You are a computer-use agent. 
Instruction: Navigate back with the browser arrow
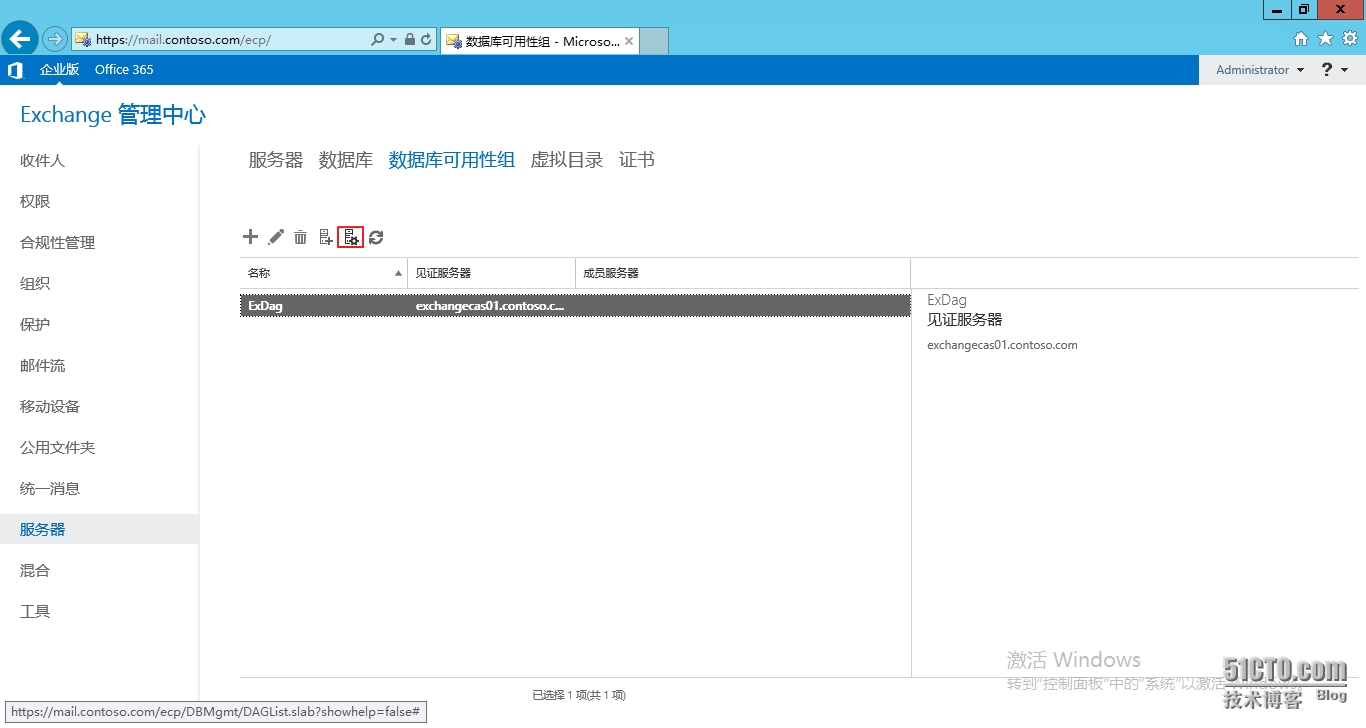point(19,38)
